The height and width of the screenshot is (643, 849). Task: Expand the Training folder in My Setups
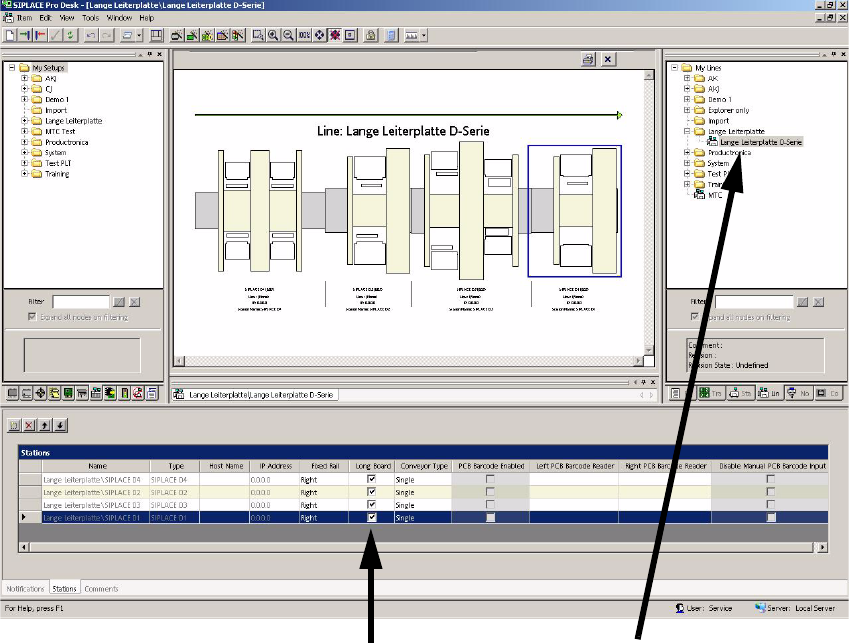(24, 174)
